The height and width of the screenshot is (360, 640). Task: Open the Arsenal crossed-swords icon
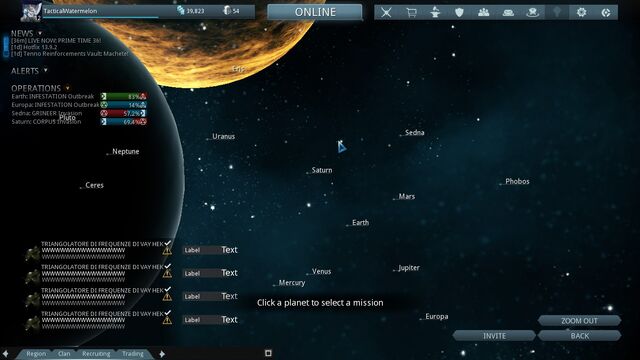click(x=386, y=12)
